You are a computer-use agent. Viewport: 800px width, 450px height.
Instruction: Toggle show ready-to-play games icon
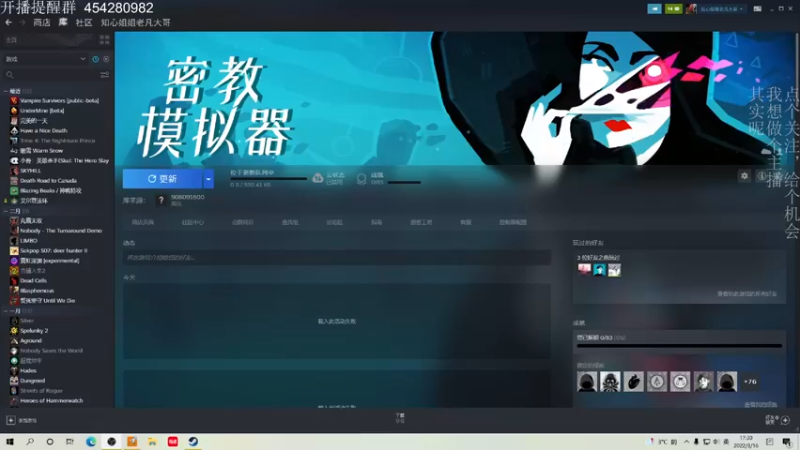tap(106, 59)
